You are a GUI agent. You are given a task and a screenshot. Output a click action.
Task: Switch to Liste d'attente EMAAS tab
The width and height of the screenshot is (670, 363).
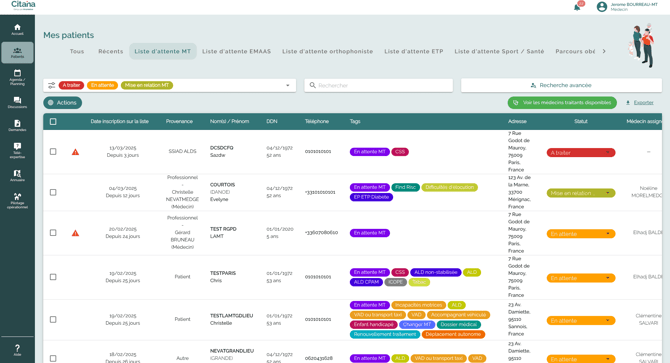point(236,51)
